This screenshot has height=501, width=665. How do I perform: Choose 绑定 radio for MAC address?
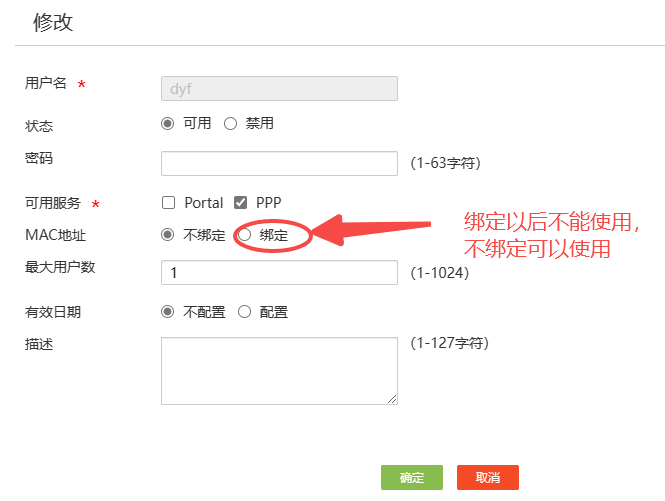pyautogui.click(x=245, y=235)
